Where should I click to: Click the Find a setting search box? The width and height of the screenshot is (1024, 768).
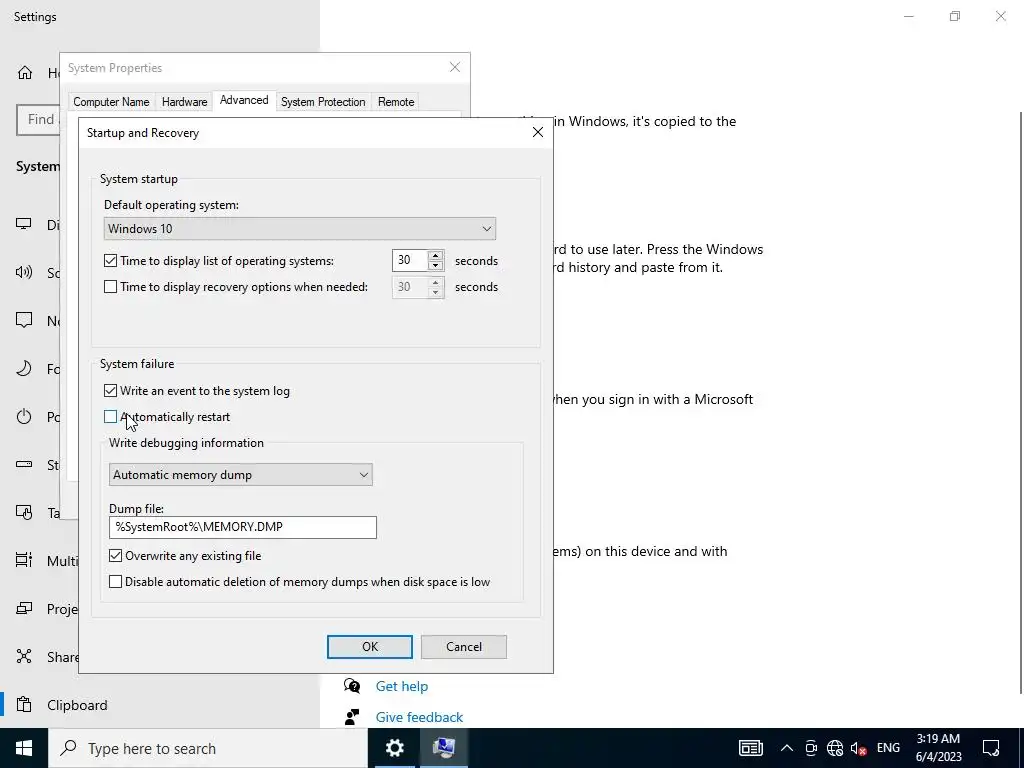pos(39,120)
